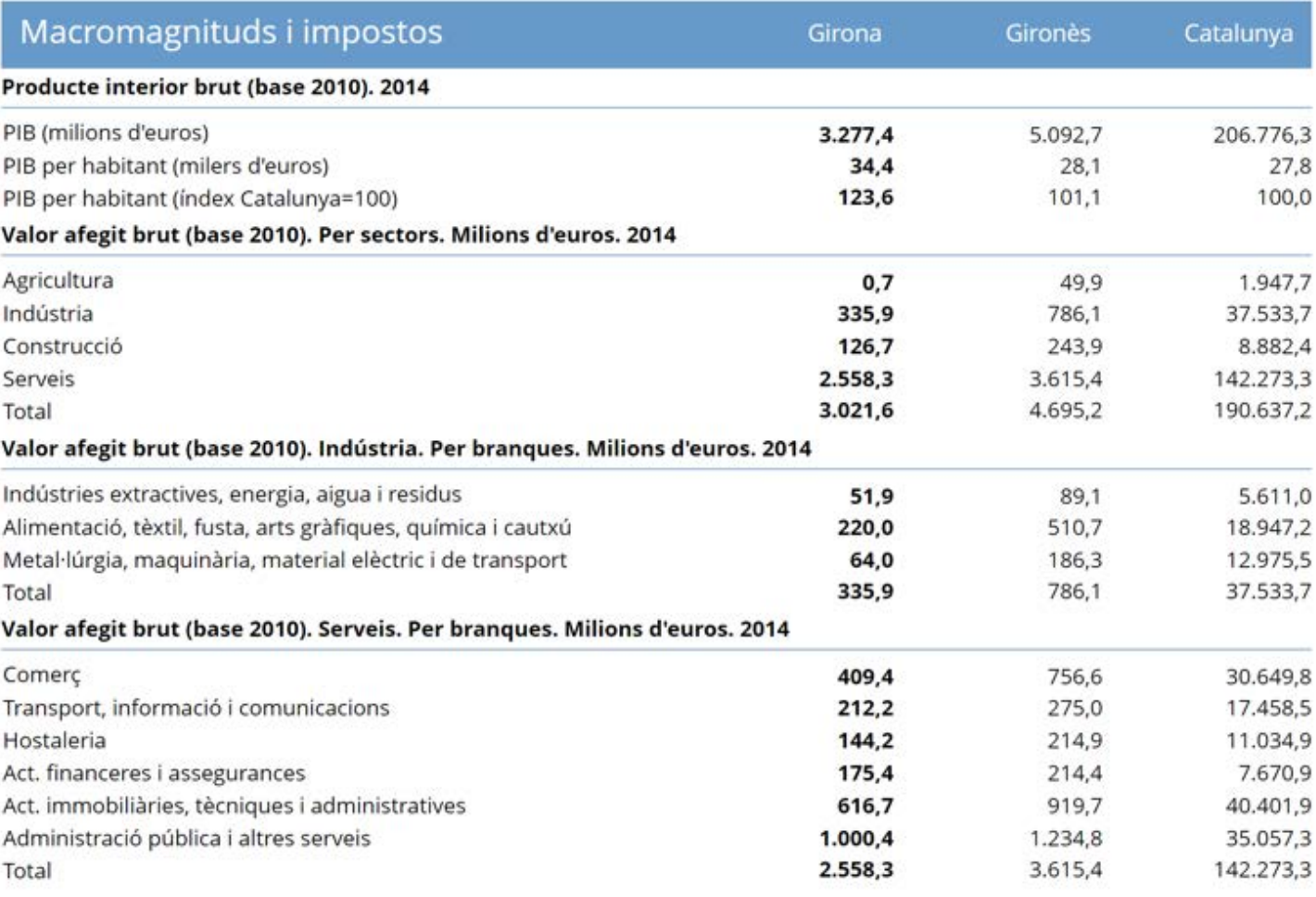Screen dimensions: 1316x897
Task: Select the Serveis row label
Action: pyautogui.click(x=39, y=379)
